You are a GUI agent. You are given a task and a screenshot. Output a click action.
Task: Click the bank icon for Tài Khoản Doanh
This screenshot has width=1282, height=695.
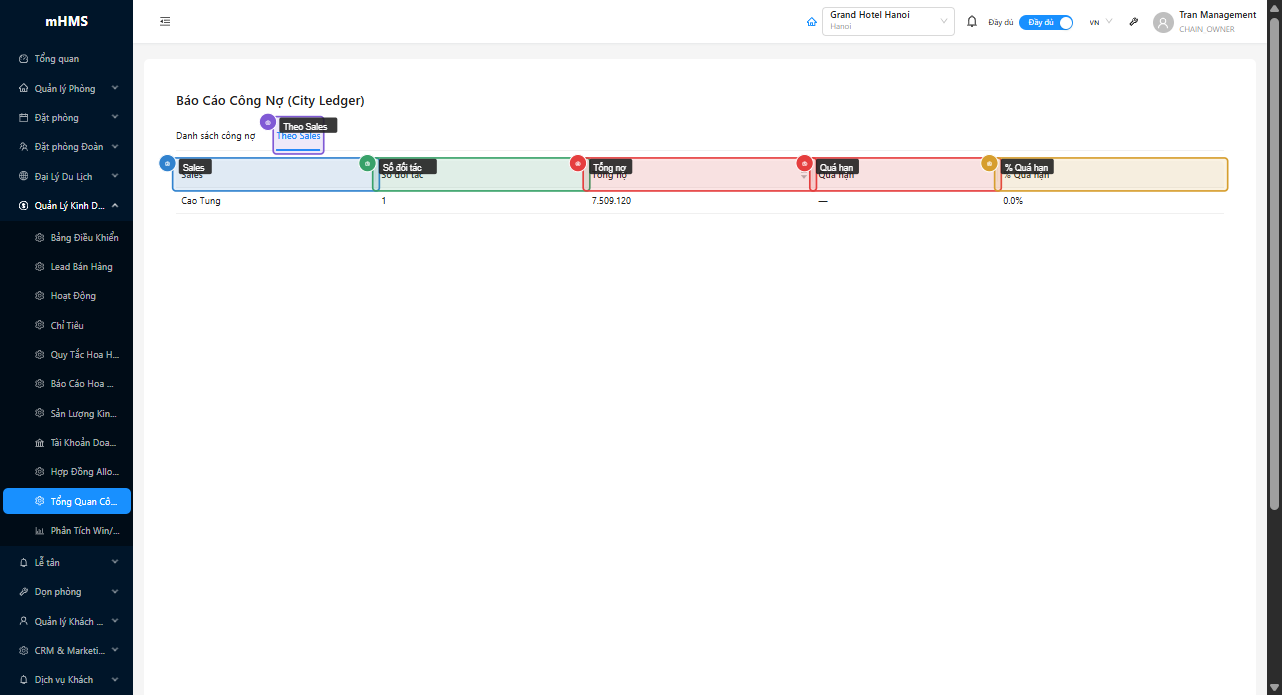(40, 443)
